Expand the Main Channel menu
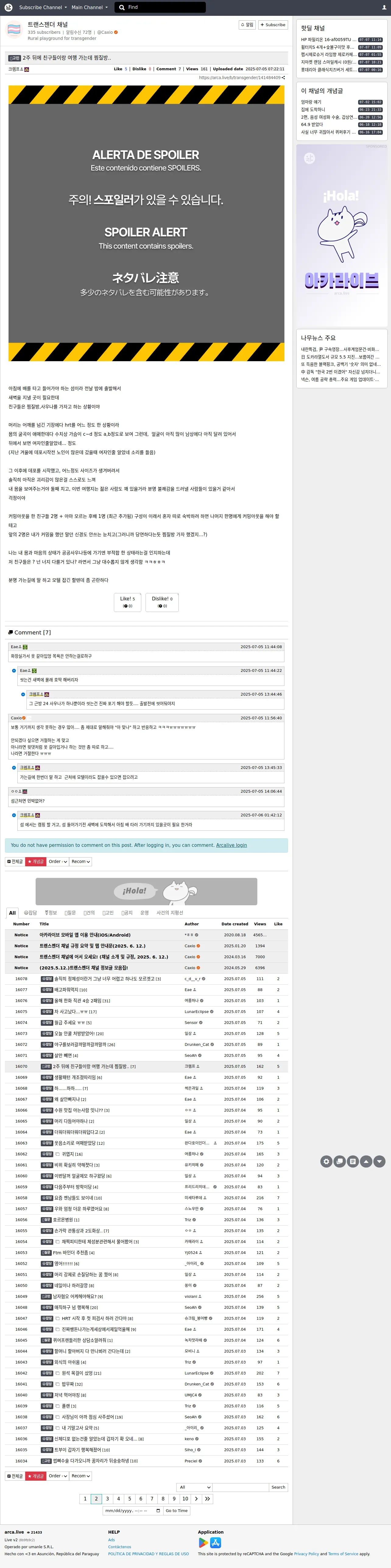391x1568 pixels. pos(90,7)
